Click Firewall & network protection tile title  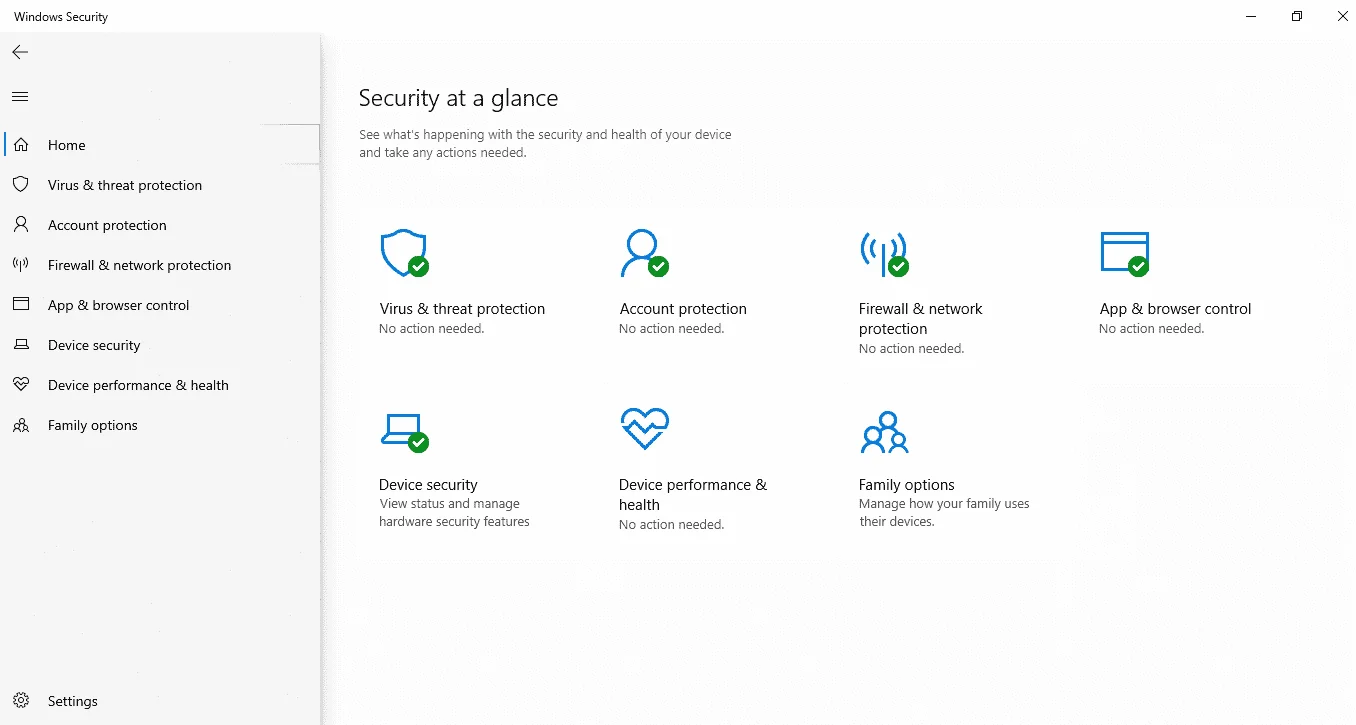point(920,319)
